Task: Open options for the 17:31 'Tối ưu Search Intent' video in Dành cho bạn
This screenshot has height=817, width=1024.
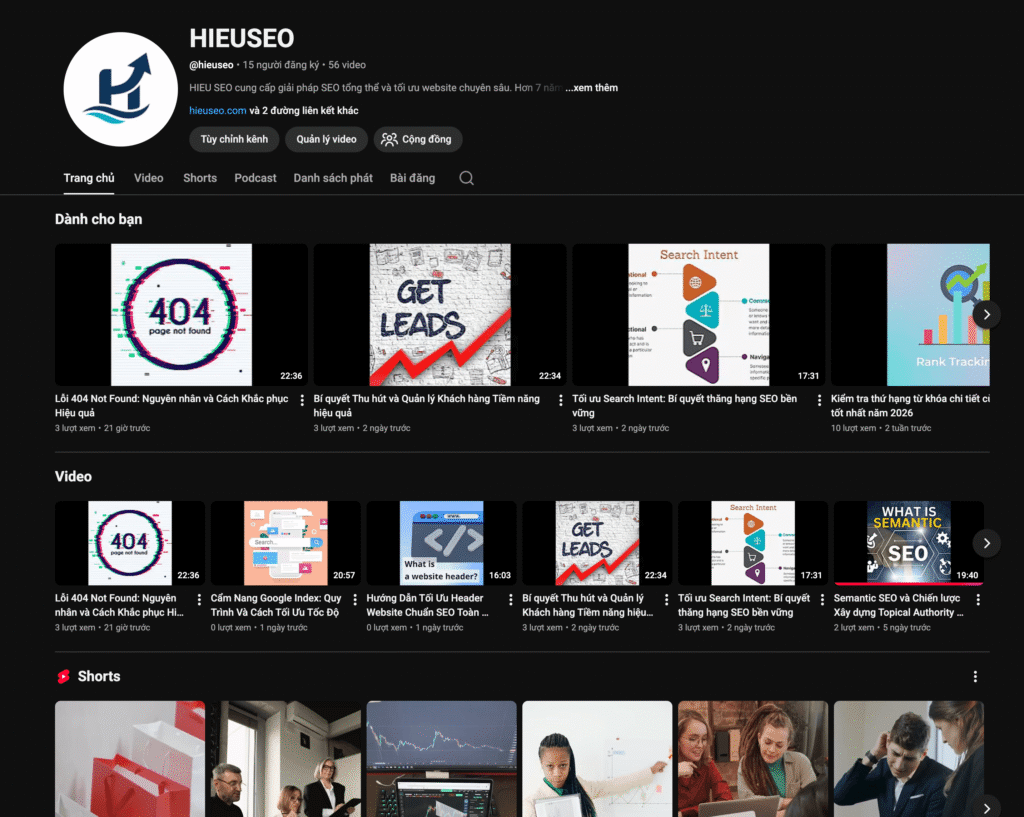Action: click(819, 400)
